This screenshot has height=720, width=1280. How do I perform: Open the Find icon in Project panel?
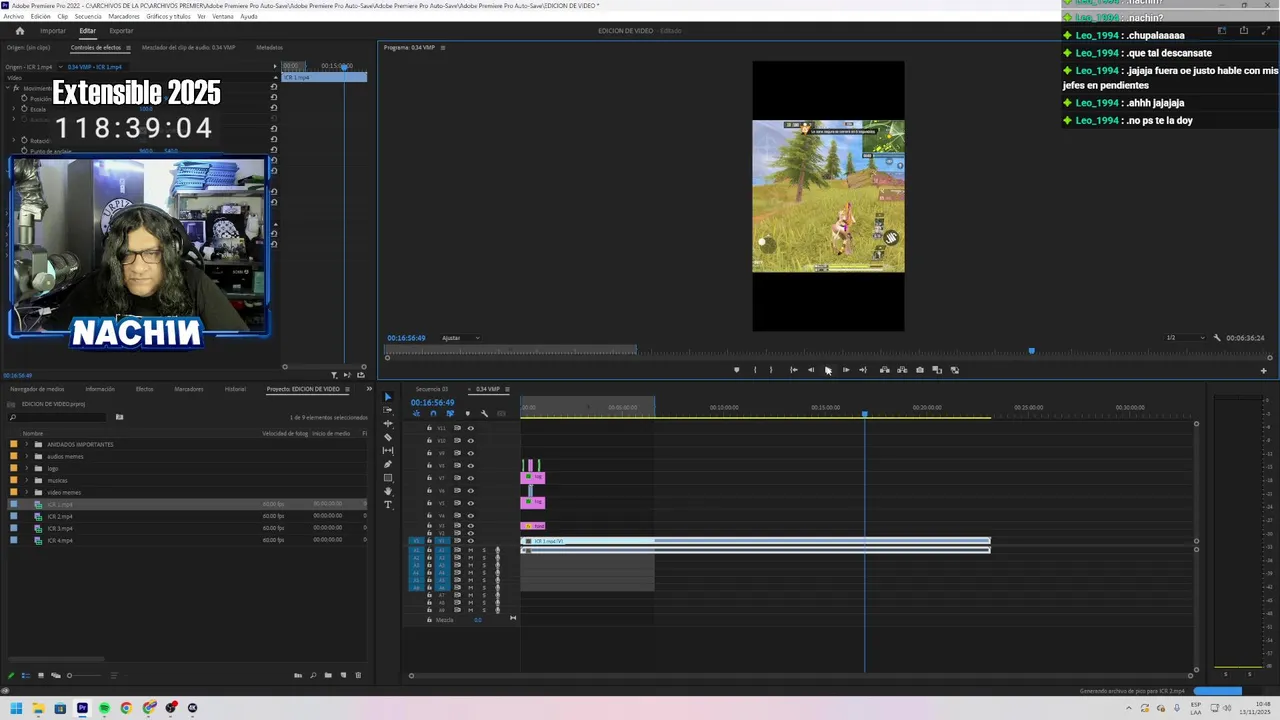(x=313, y=675)
